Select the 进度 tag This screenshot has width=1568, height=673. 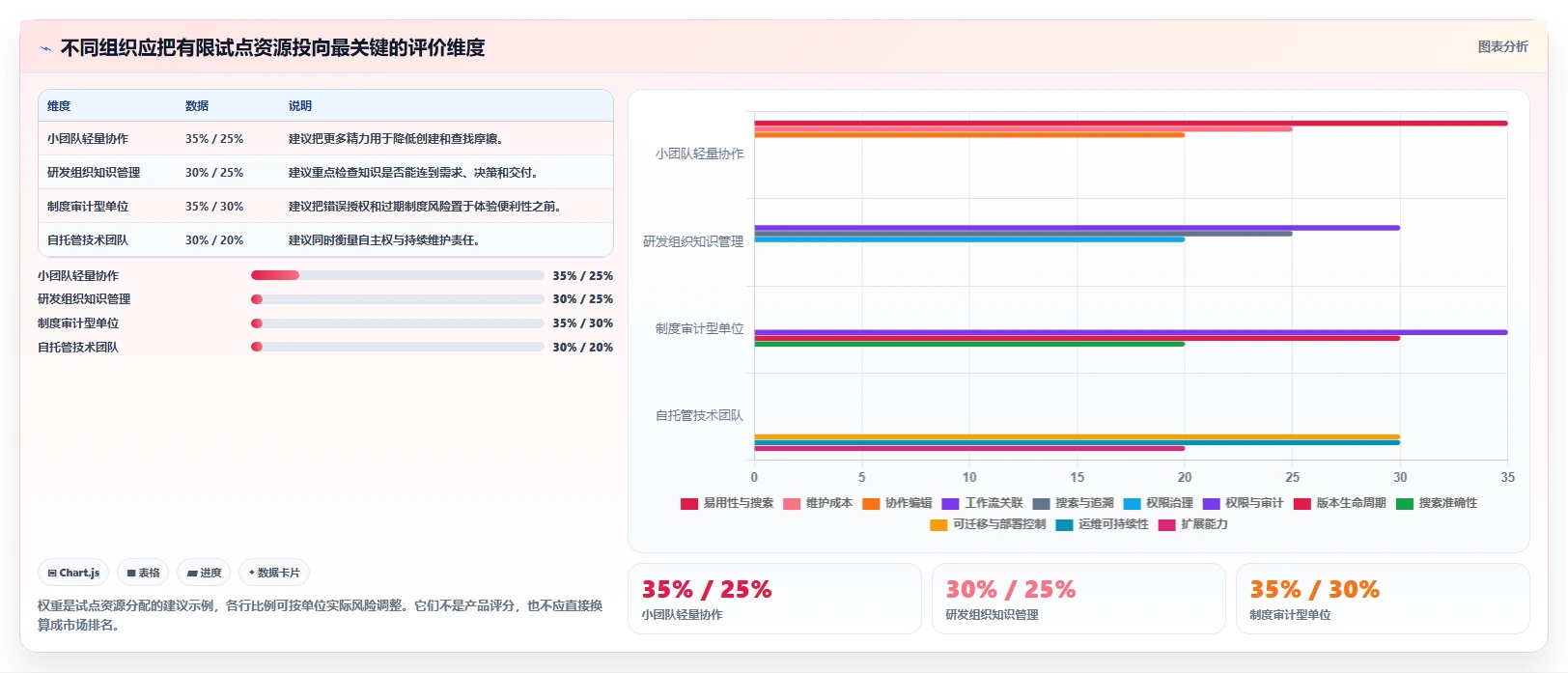pos(204,573)
